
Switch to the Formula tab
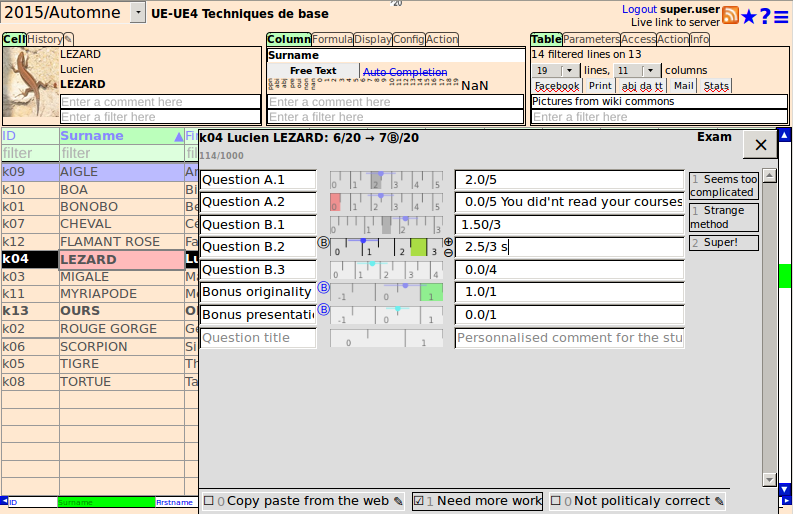[x=332, y=40]
